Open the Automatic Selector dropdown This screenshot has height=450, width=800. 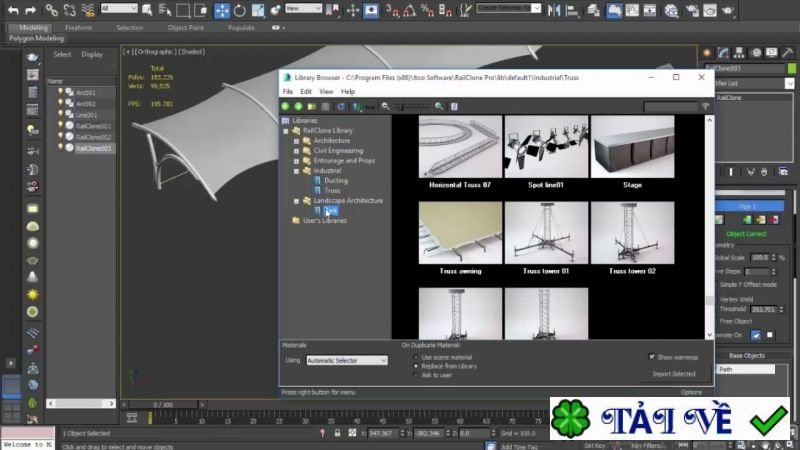(346, 360)
